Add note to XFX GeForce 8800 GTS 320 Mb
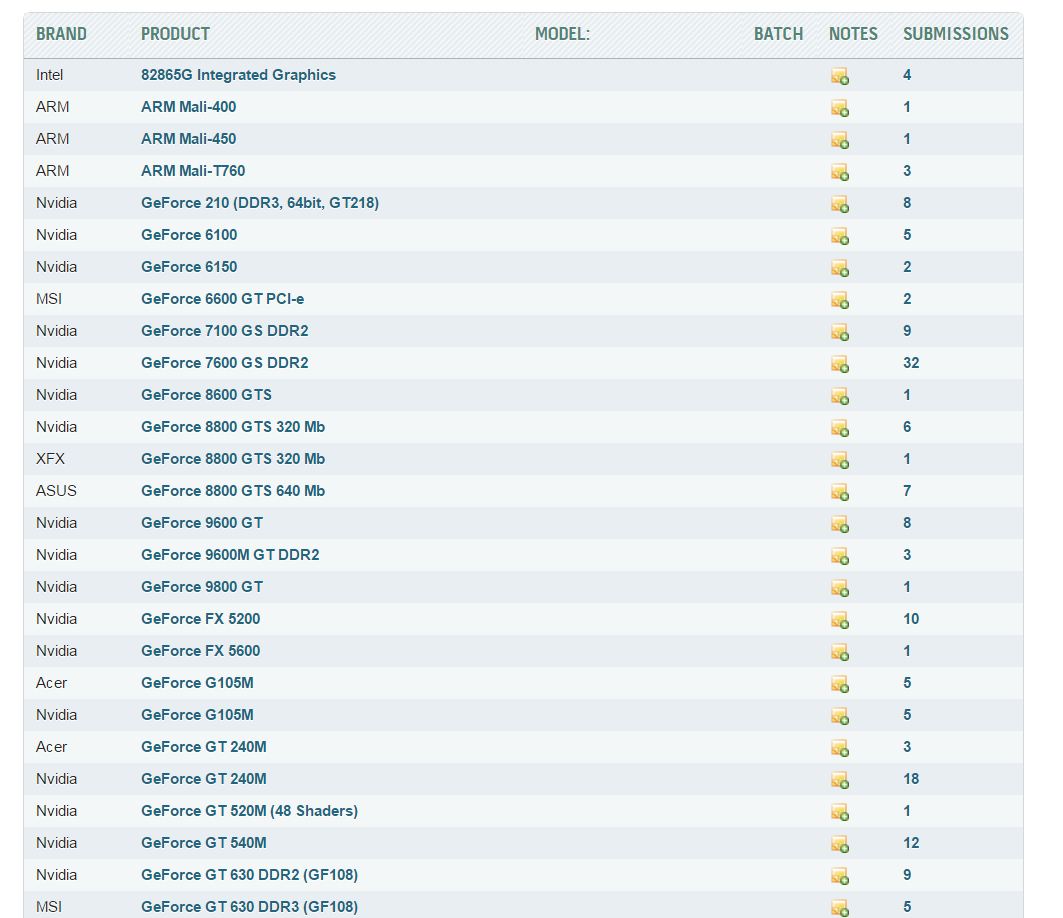This screenshot has height=918, width=1063. (840, 460)
